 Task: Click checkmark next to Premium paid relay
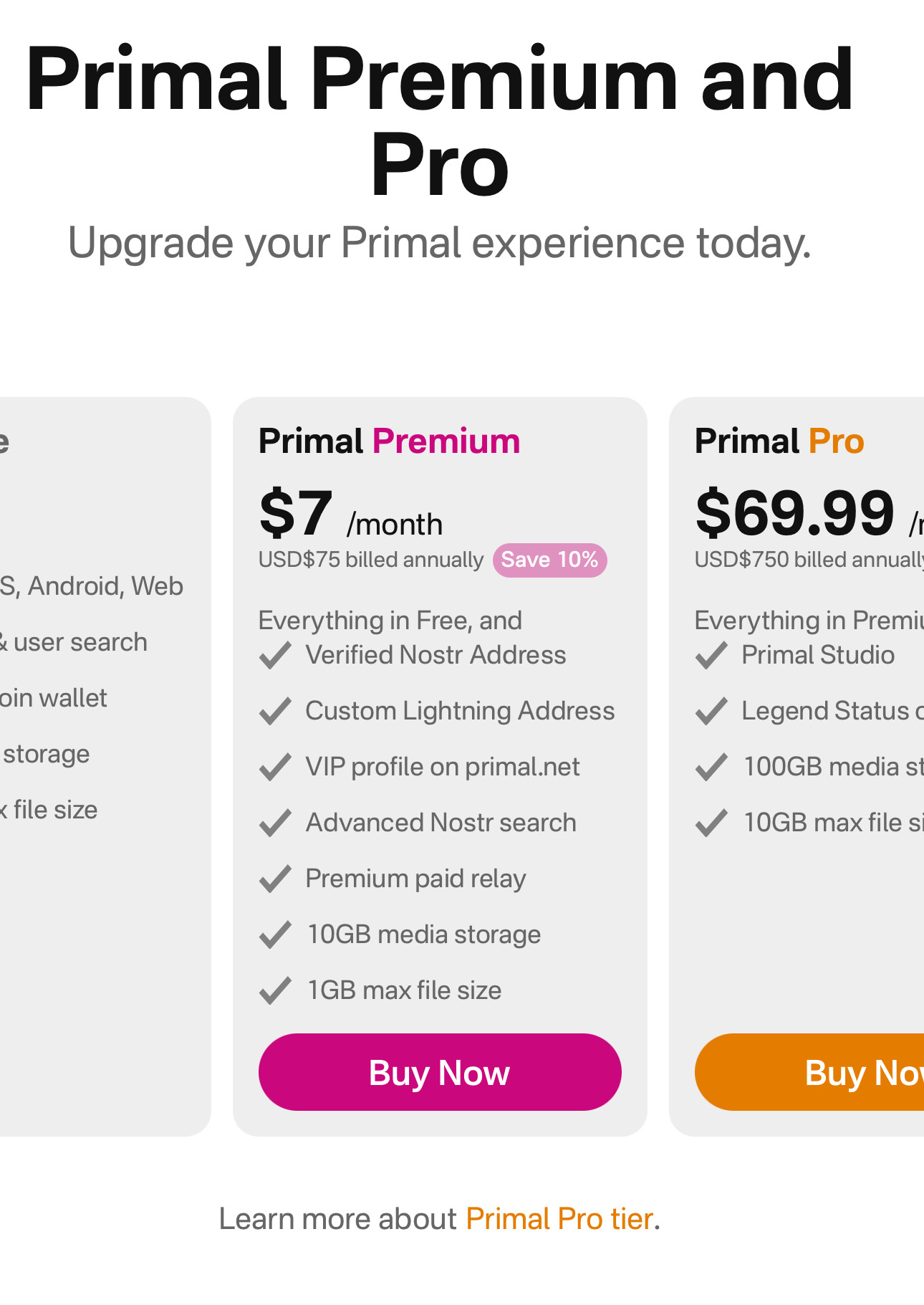coord(275,879)
